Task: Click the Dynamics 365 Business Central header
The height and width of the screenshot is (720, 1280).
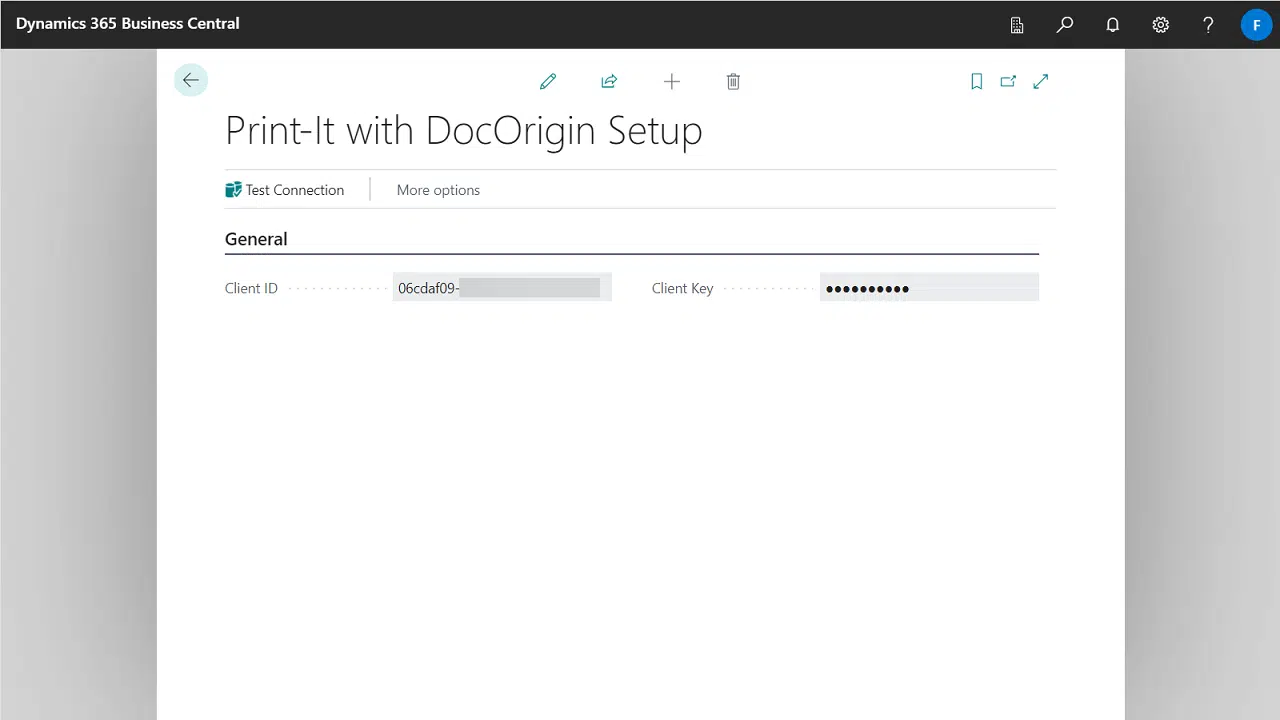Action: 128,24
